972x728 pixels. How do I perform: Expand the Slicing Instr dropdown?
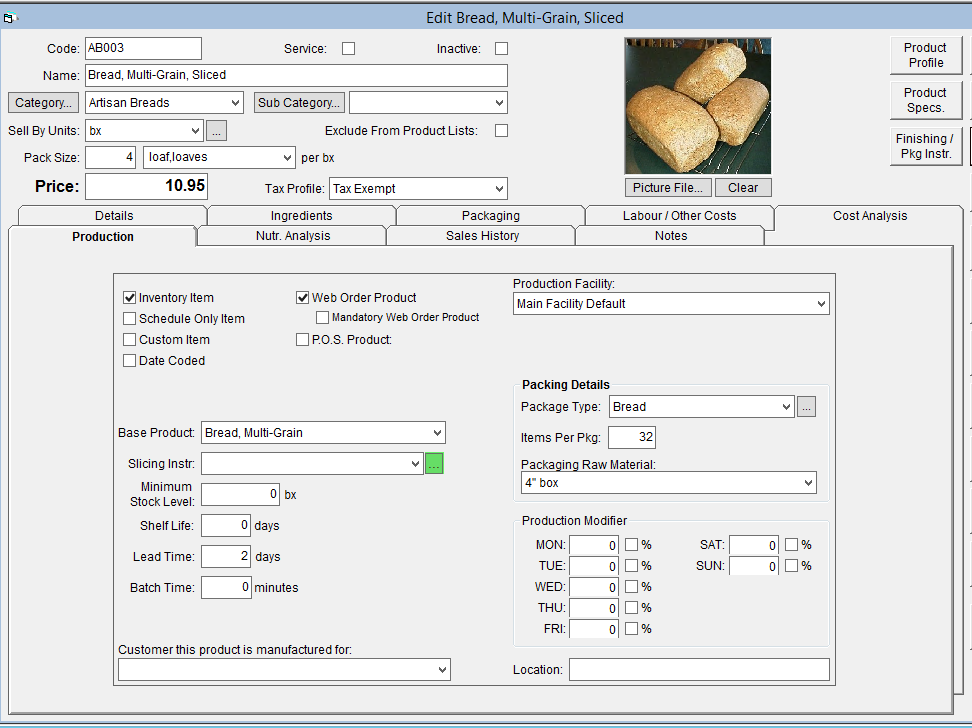click(x=415, y=464)
